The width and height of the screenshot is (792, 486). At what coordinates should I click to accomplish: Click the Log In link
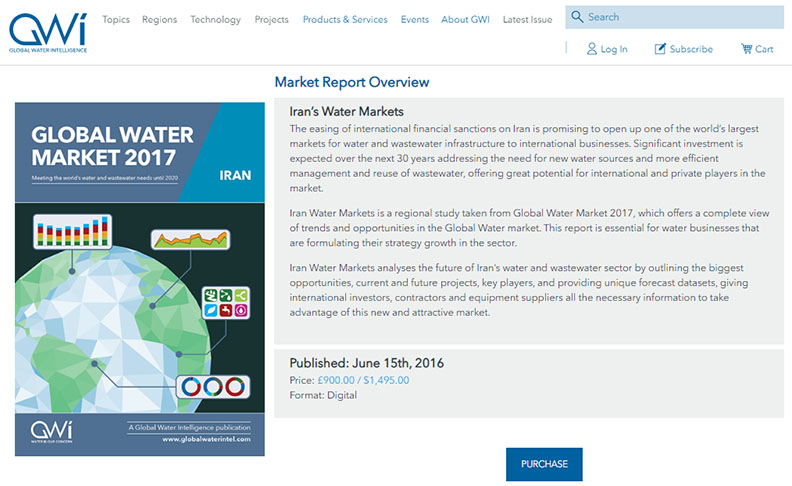pos(614,49)
